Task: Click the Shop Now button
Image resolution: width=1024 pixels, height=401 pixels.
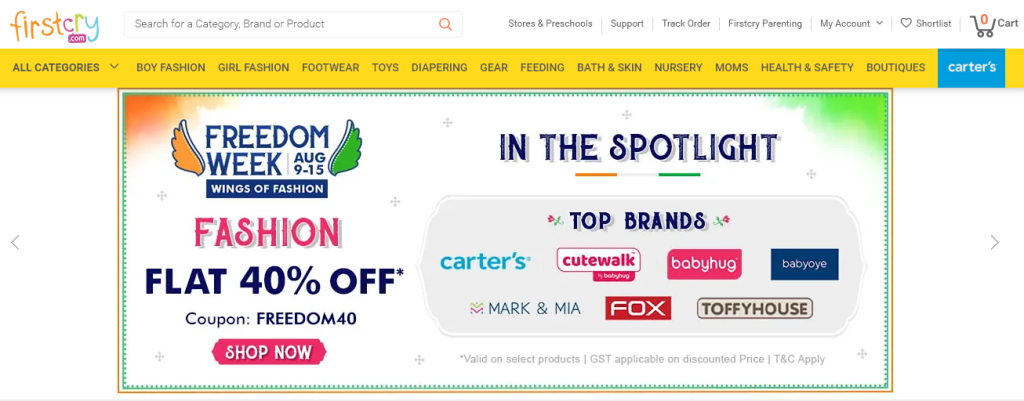Action: 269,353
